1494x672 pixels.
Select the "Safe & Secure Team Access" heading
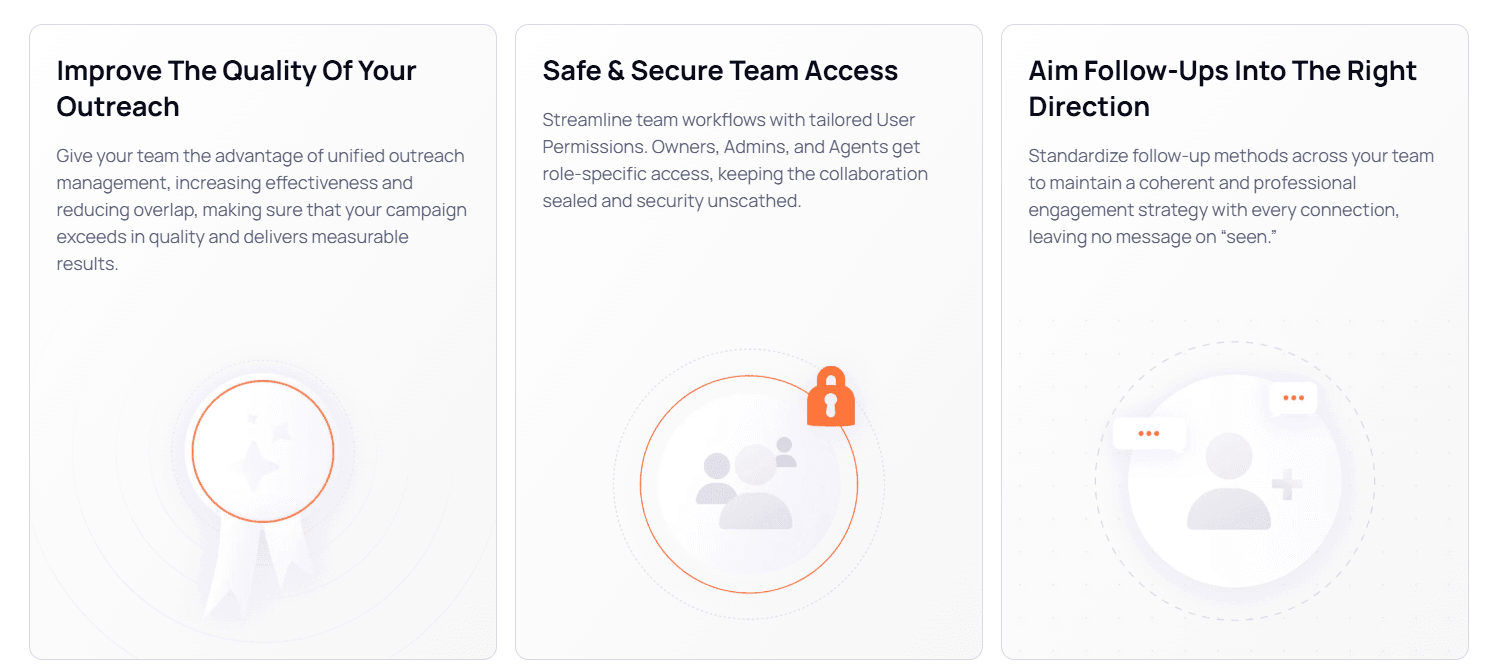click(720, 71)
